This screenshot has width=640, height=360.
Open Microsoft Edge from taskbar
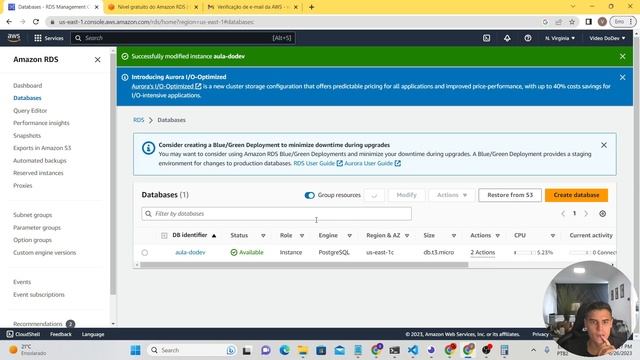pyautogui.click(x=284, y=350)
